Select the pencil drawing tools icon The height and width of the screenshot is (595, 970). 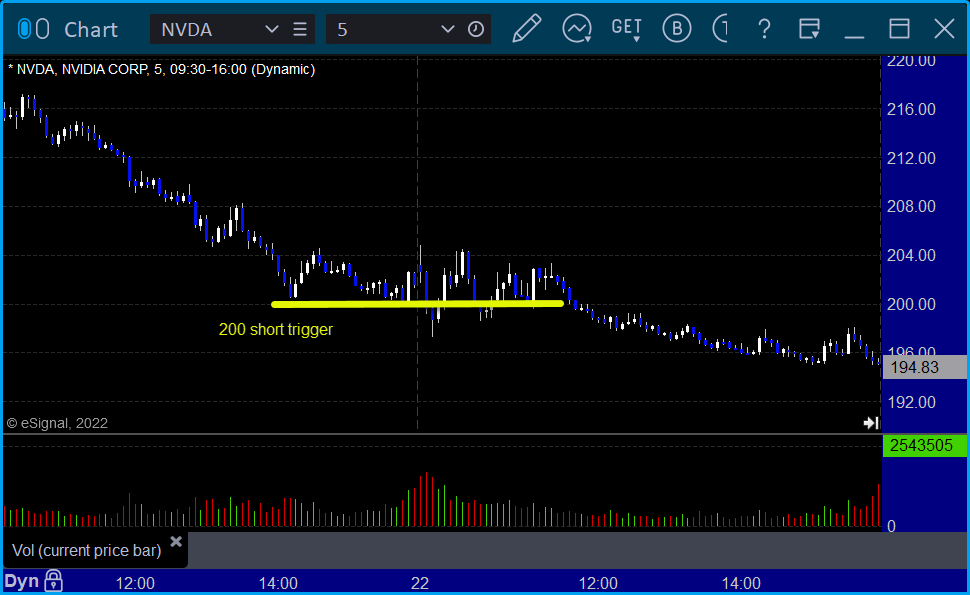coord(527,29)
